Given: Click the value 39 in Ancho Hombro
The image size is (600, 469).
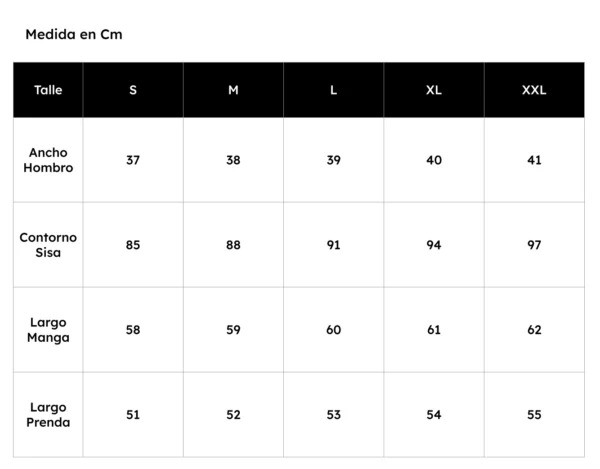Looking at the screenshot, I should pyautogui.click(x=333, y=160).
